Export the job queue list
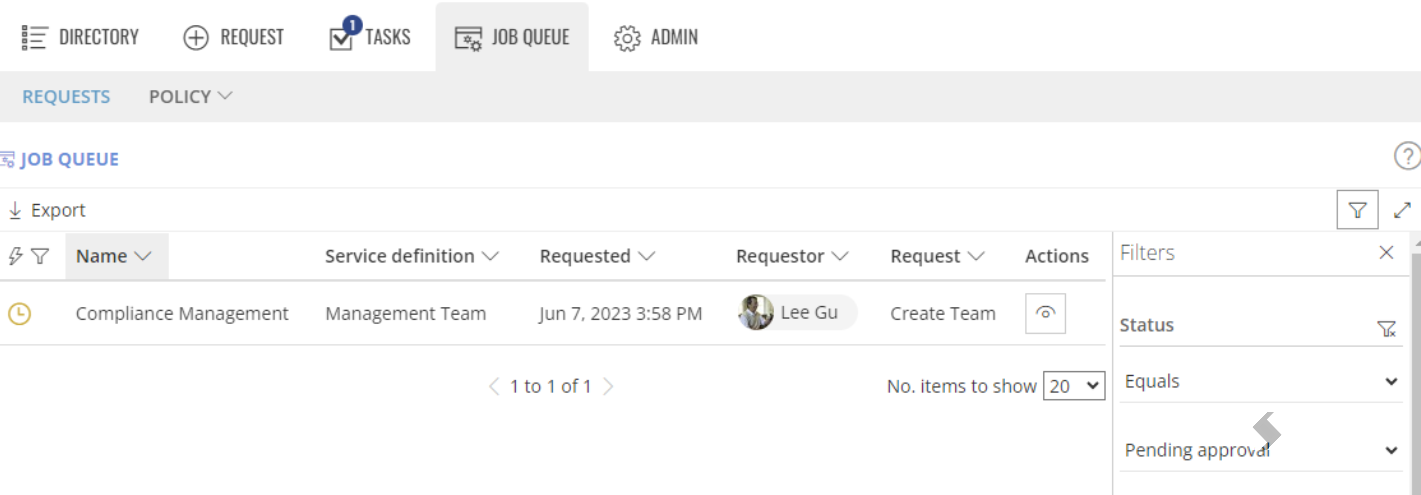Screen dimensions: 1421x495 (x=47, y=210)
